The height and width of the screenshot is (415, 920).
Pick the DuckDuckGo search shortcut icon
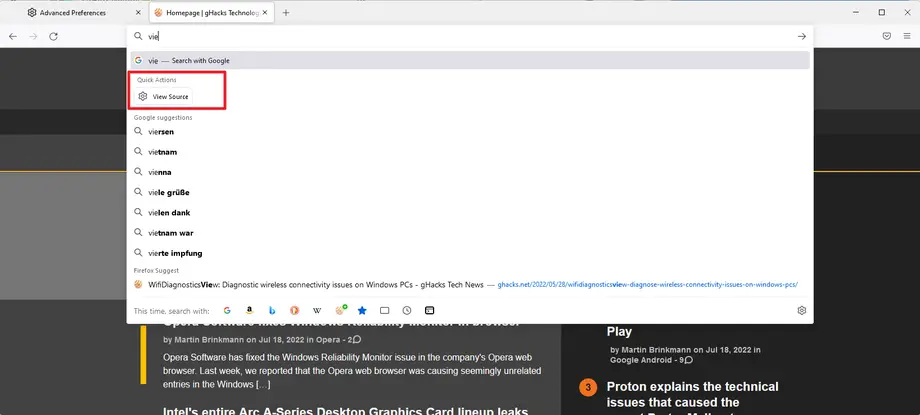[295, 311]
